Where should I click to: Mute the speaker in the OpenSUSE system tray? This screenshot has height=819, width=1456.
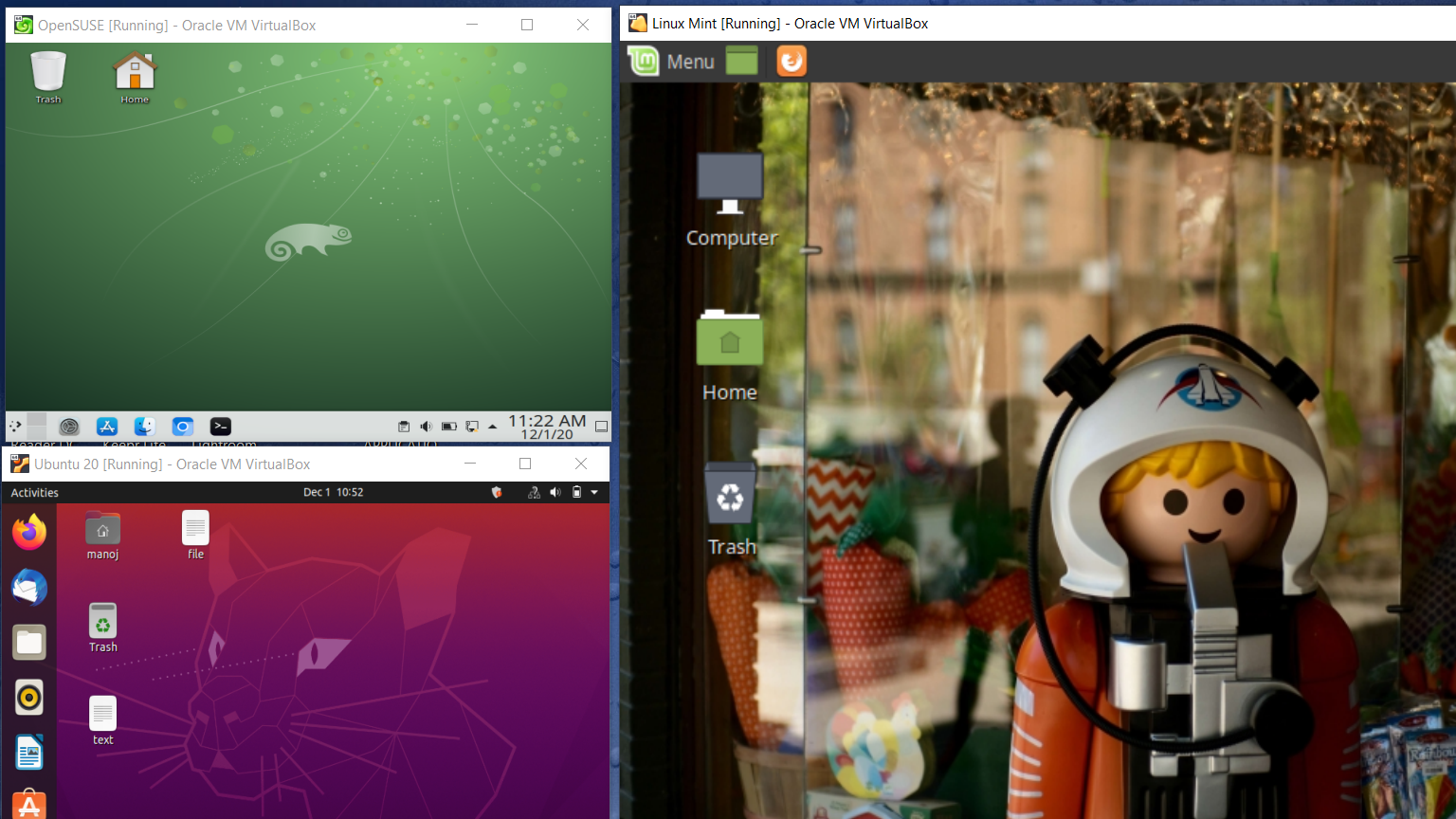426,426
